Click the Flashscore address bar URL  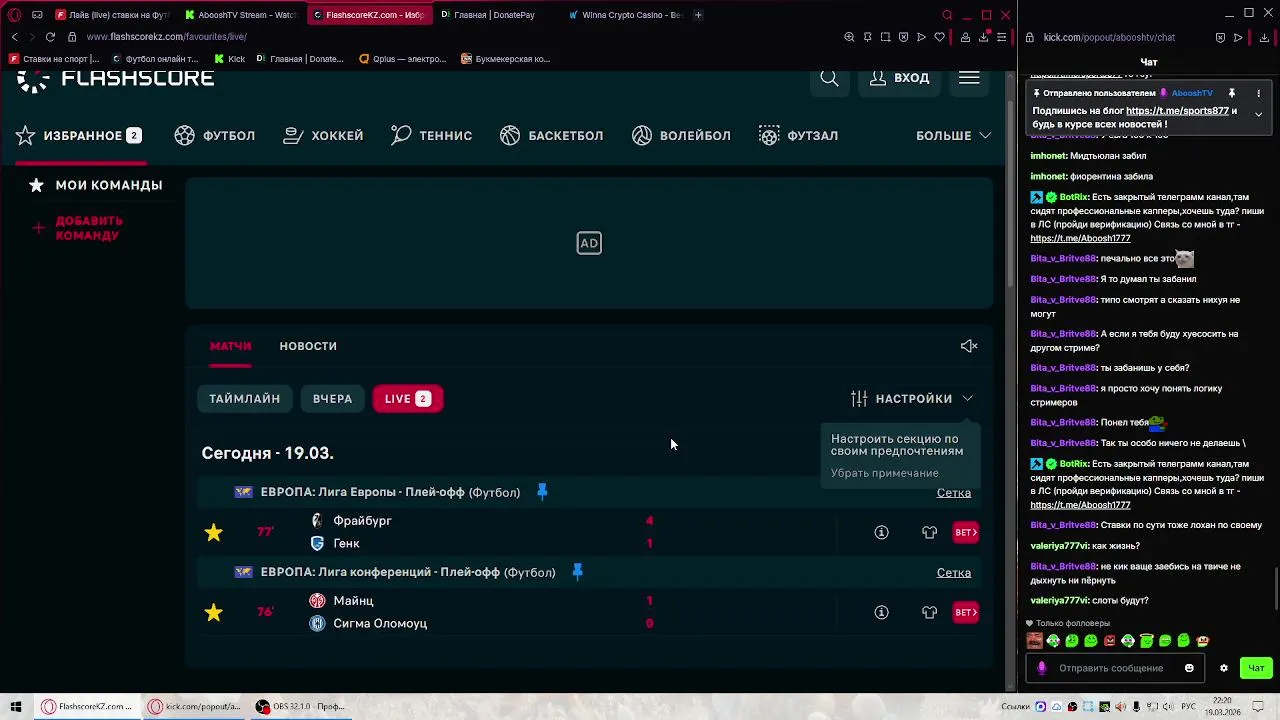[x=166, y=37]
